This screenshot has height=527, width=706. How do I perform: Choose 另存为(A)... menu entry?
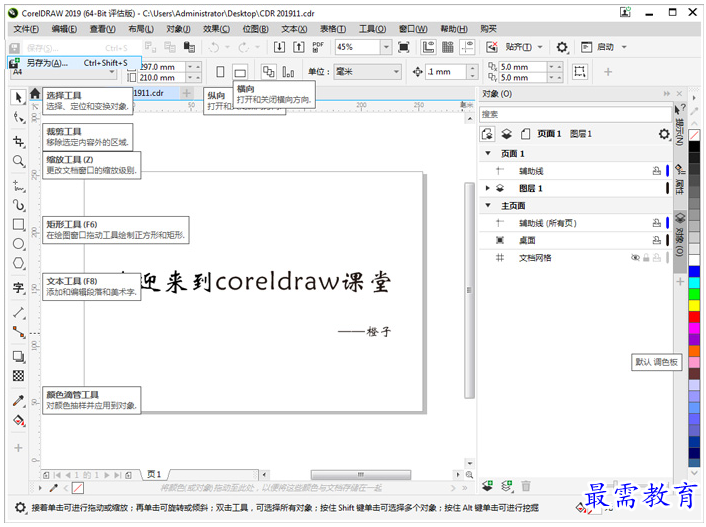pos(75,63)
